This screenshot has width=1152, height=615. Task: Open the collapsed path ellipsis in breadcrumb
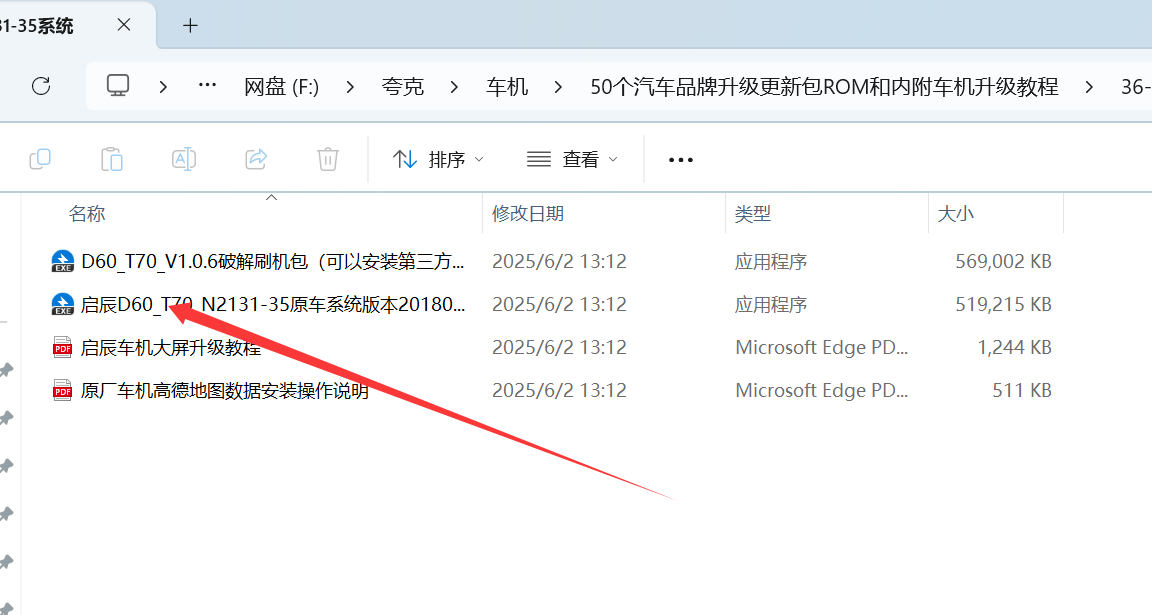(207, 85)
